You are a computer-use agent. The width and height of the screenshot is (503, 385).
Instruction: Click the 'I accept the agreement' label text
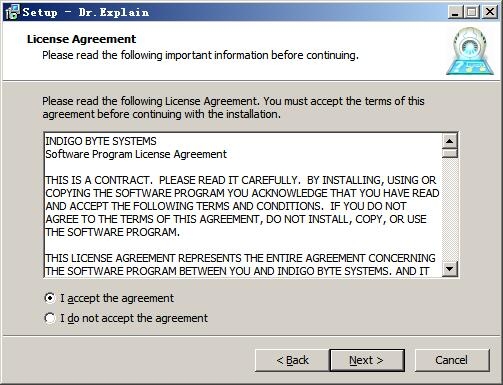(x=117, y=298)
